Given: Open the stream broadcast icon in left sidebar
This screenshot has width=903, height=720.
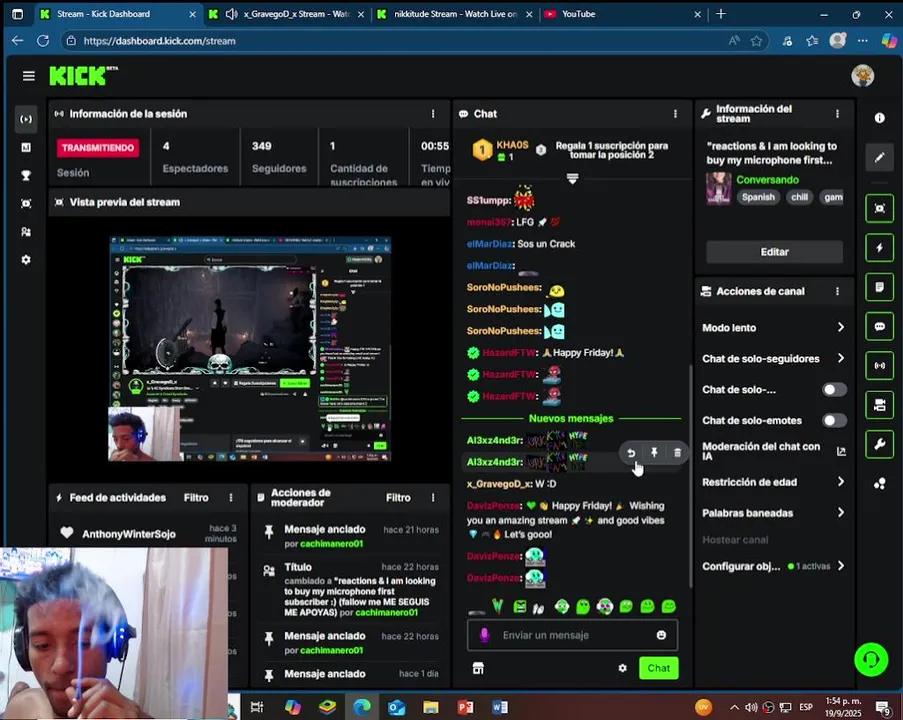Looking at the screenshot, I should (x=26, y=119).
